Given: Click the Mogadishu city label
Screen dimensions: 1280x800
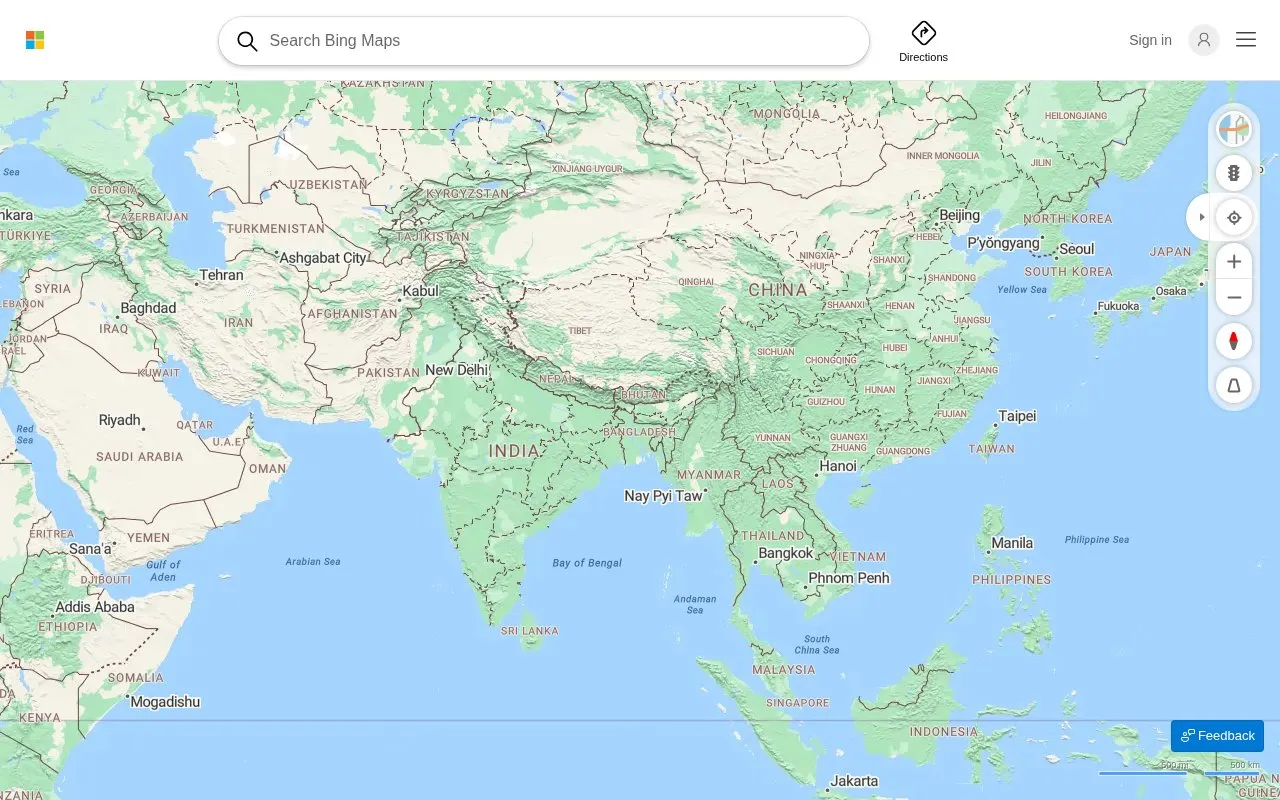Looking at the screenshot, I should pyautogui.click(x=165, y=702).
